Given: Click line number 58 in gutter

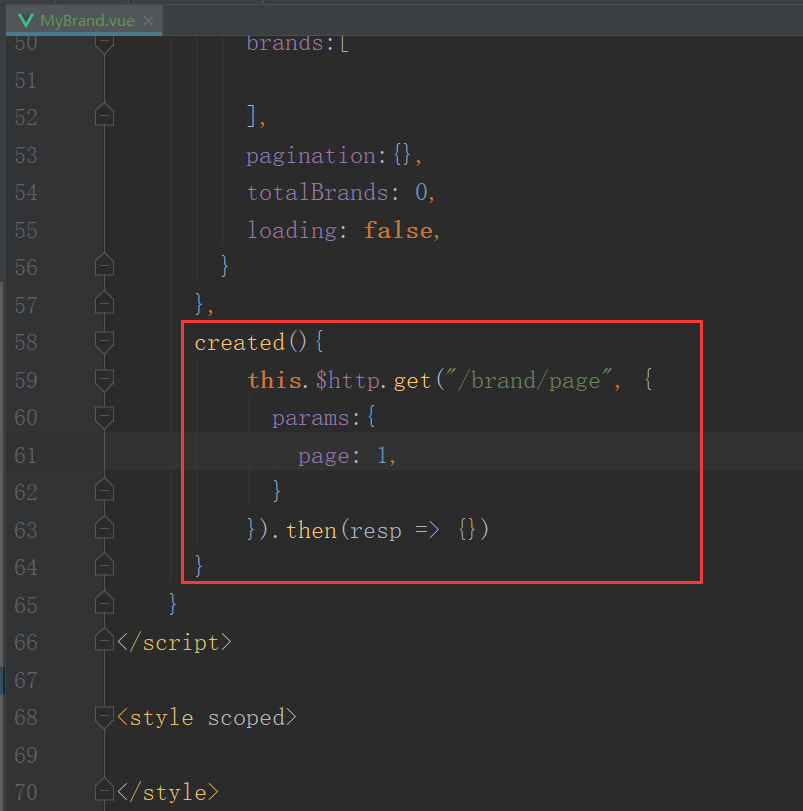Looking at the screenshot, I should (26, 342).
